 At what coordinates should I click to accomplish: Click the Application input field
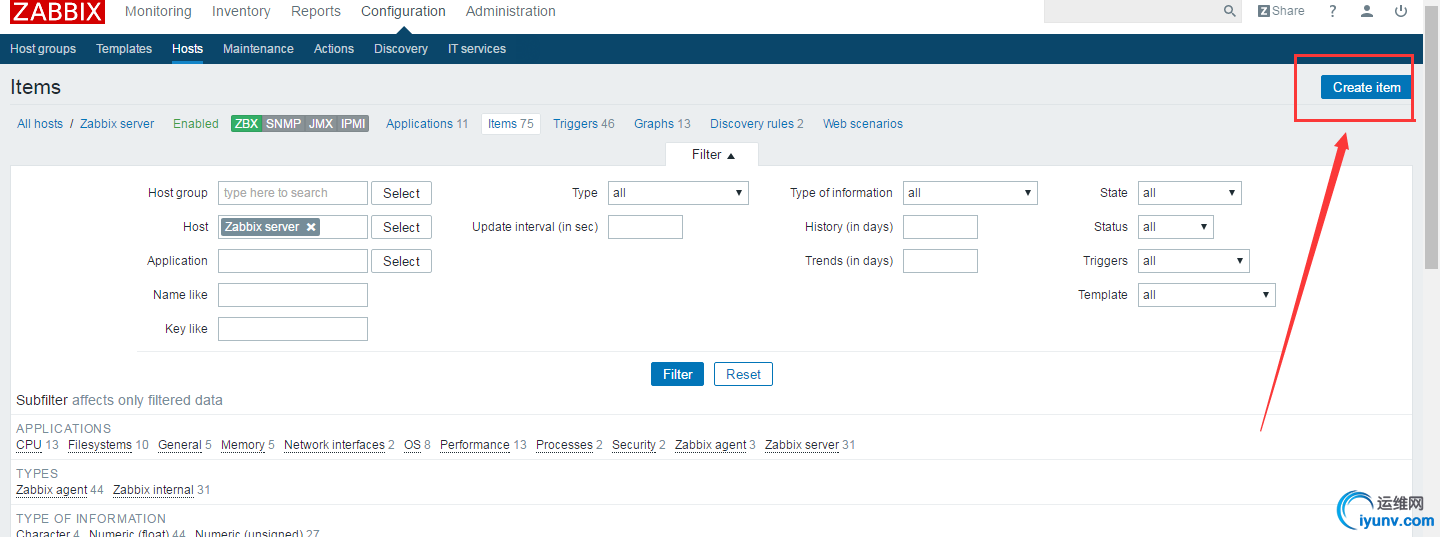click(x=293, y=261)
